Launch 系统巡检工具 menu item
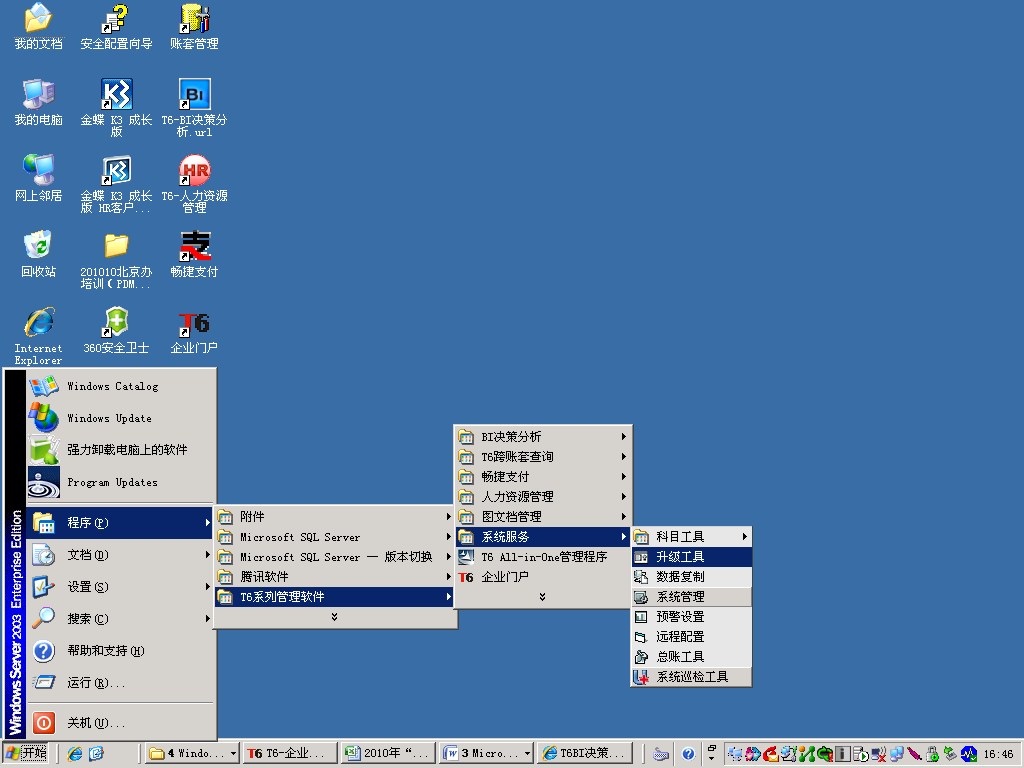This screenshot has width=1024, height=768. [692, 677]
